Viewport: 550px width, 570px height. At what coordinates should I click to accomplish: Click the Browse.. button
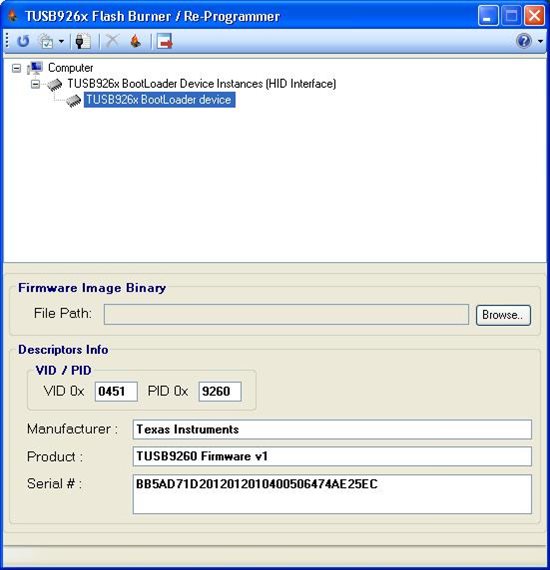503,315
